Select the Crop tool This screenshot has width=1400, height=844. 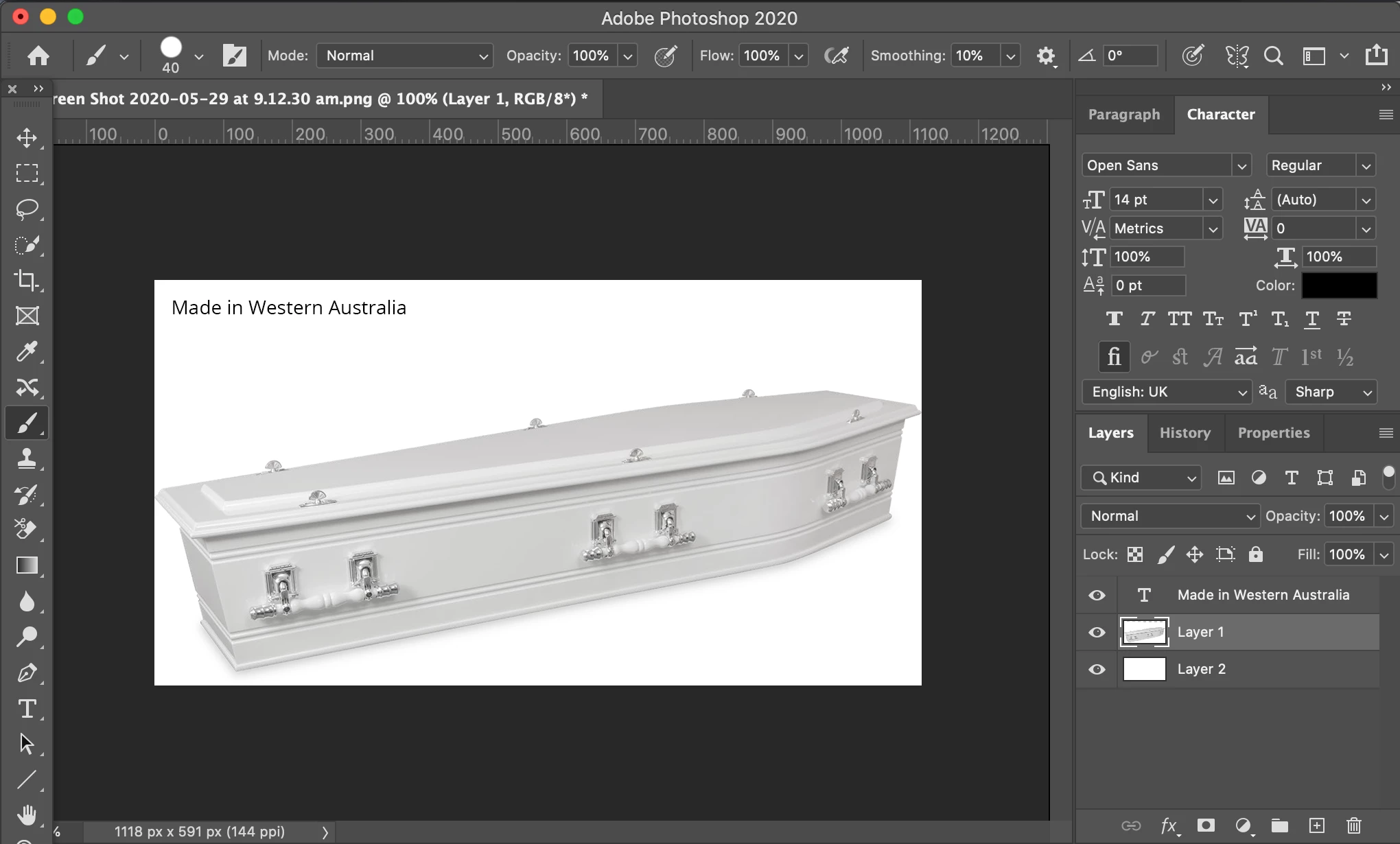(27, 280)
